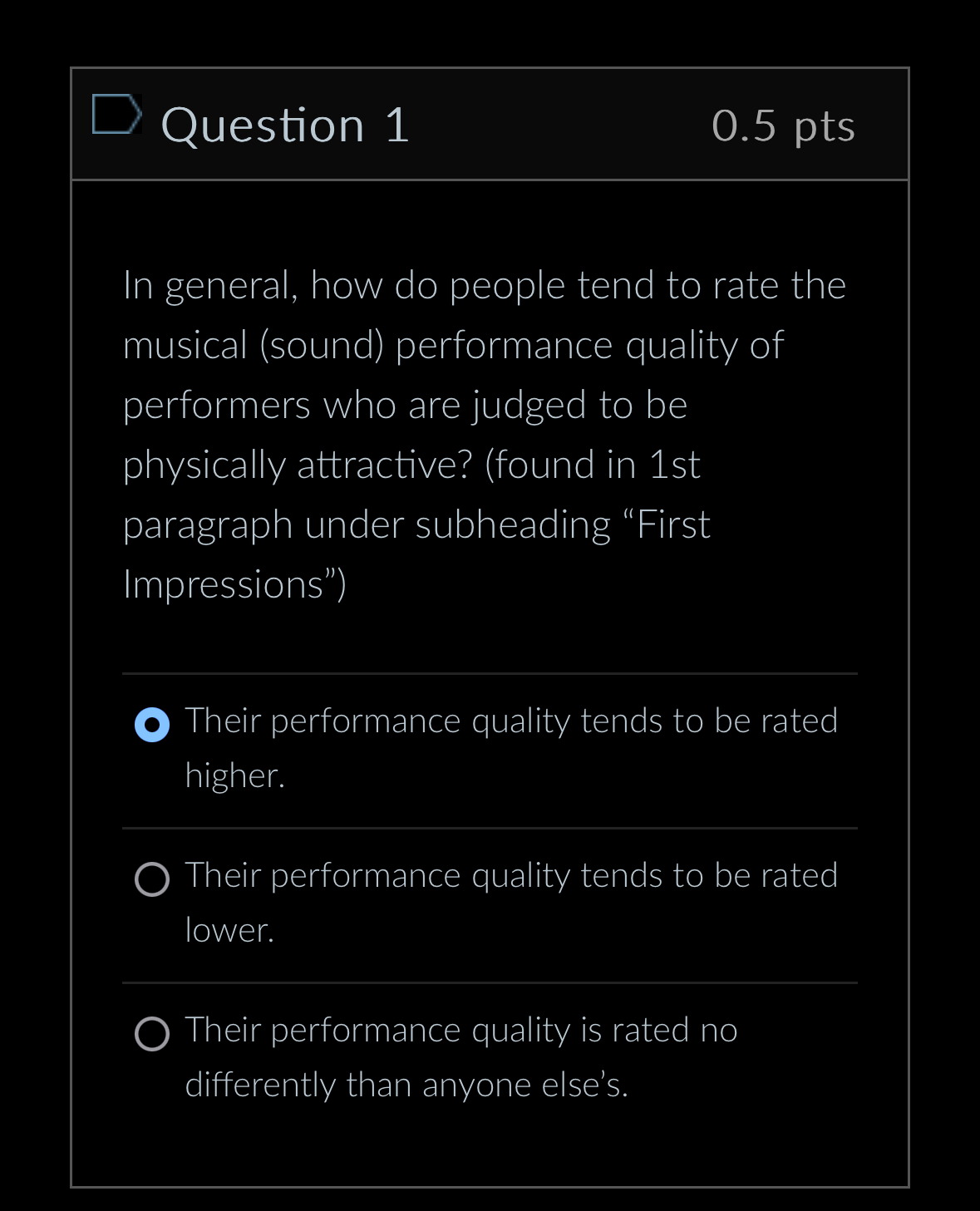980x1211 pixels.
Task: Pick the 'rated no differently than anyone else's' option
Action: click(150, 1035)
